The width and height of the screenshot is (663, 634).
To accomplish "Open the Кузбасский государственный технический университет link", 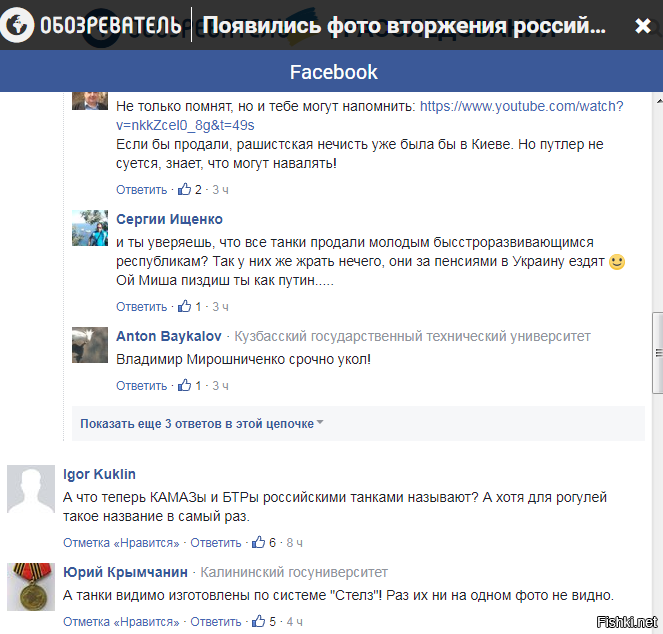I will tap(412, 336).
